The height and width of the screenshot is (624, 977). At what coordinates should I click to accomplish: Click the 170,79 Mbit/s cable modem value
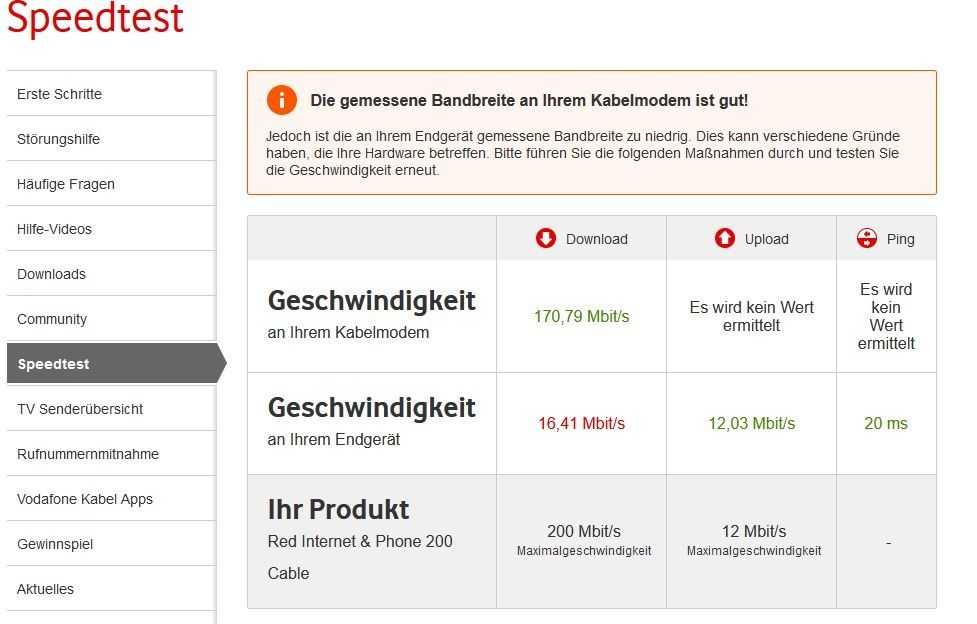581,316
